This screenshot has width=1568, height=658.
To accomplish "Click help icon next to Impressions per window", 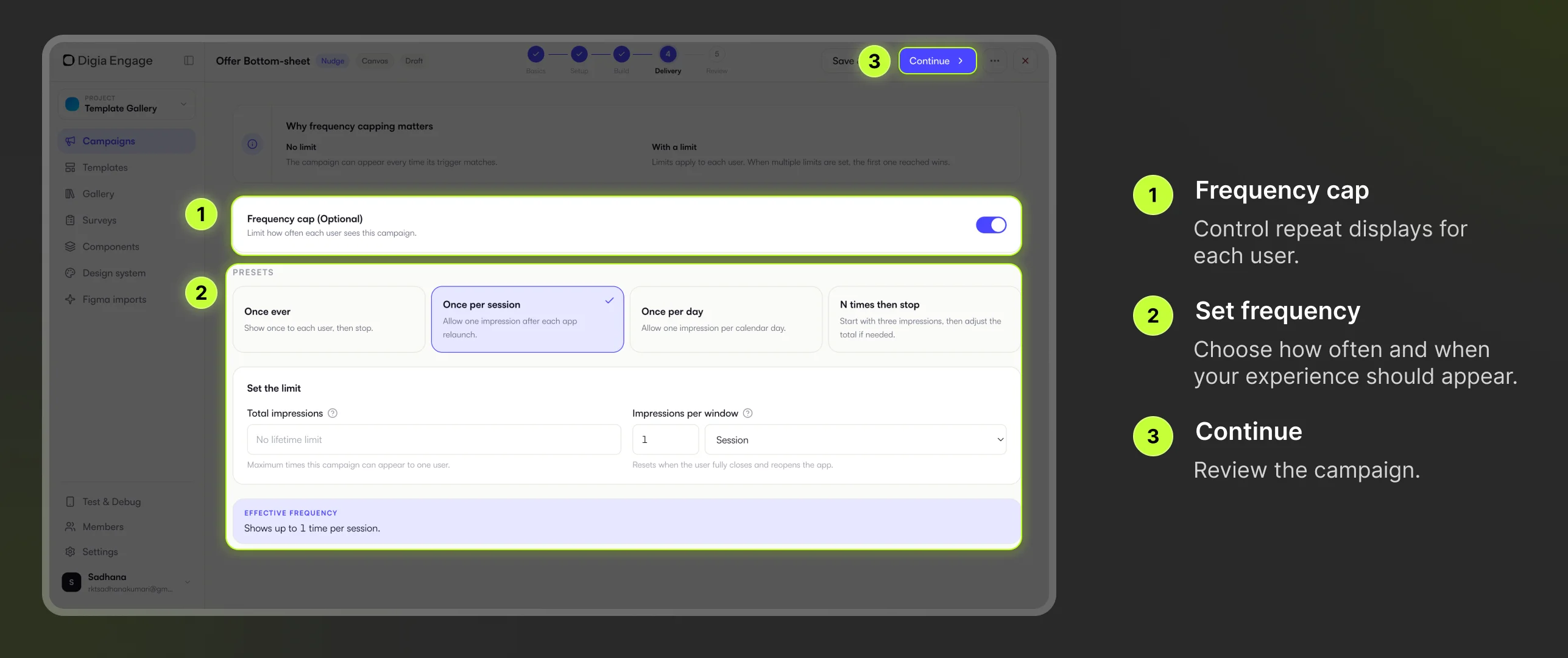I will [748, 413].
